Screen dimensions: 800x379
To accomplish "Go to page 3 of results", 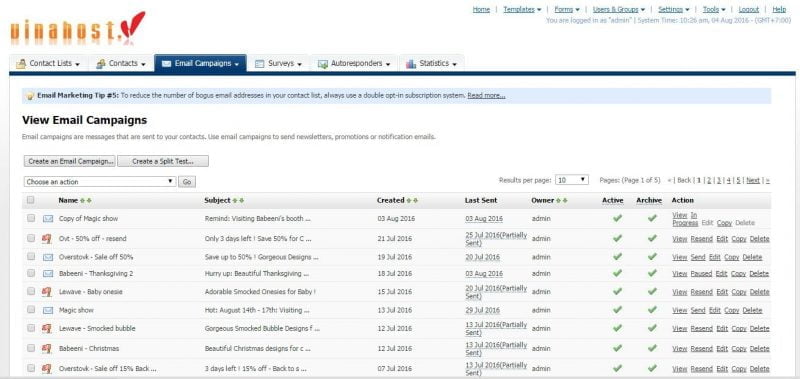I will click(718, 180).
